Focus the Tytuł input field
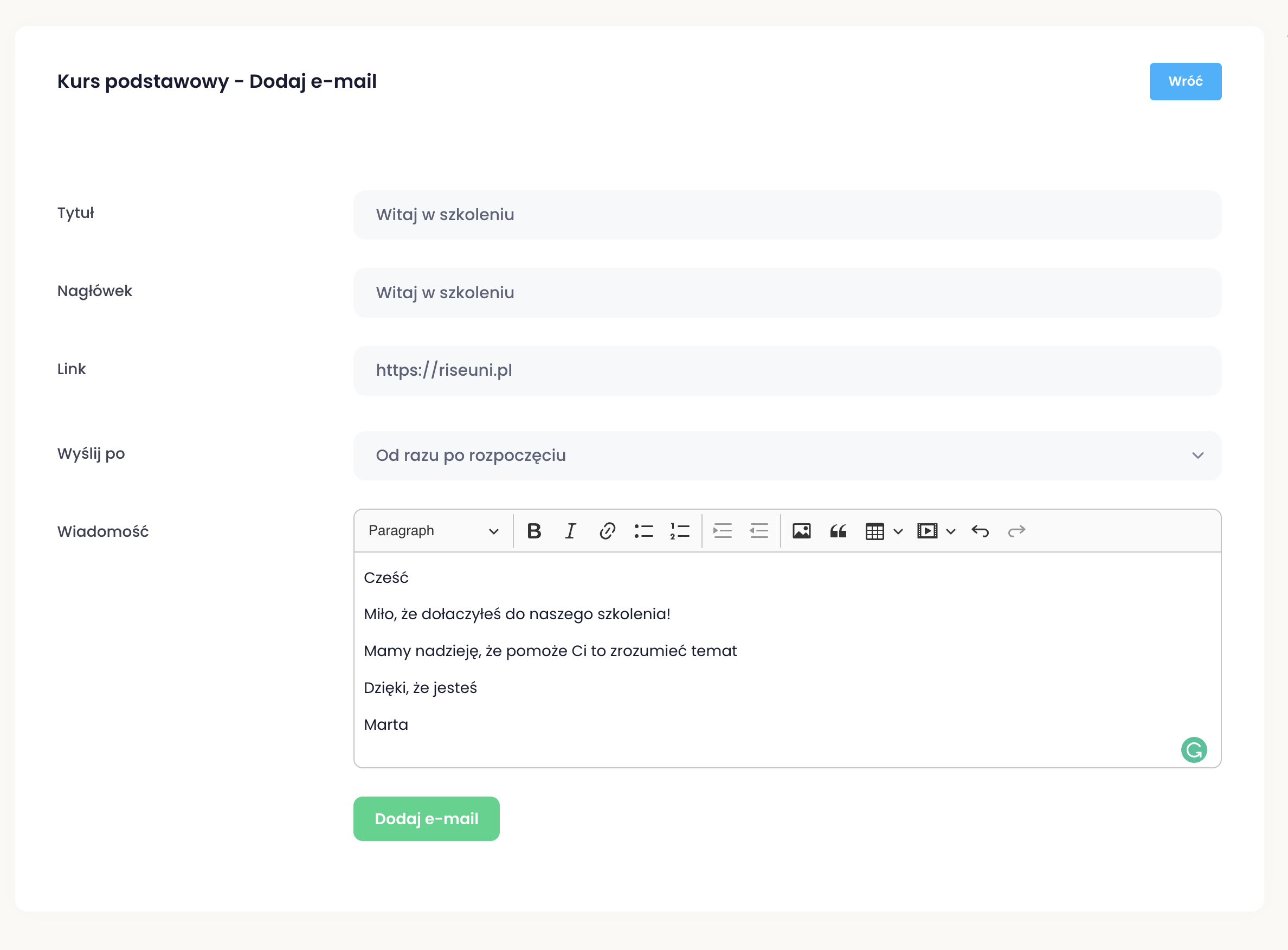Viewport: 1288px width, 950px height. pos(787,215)
